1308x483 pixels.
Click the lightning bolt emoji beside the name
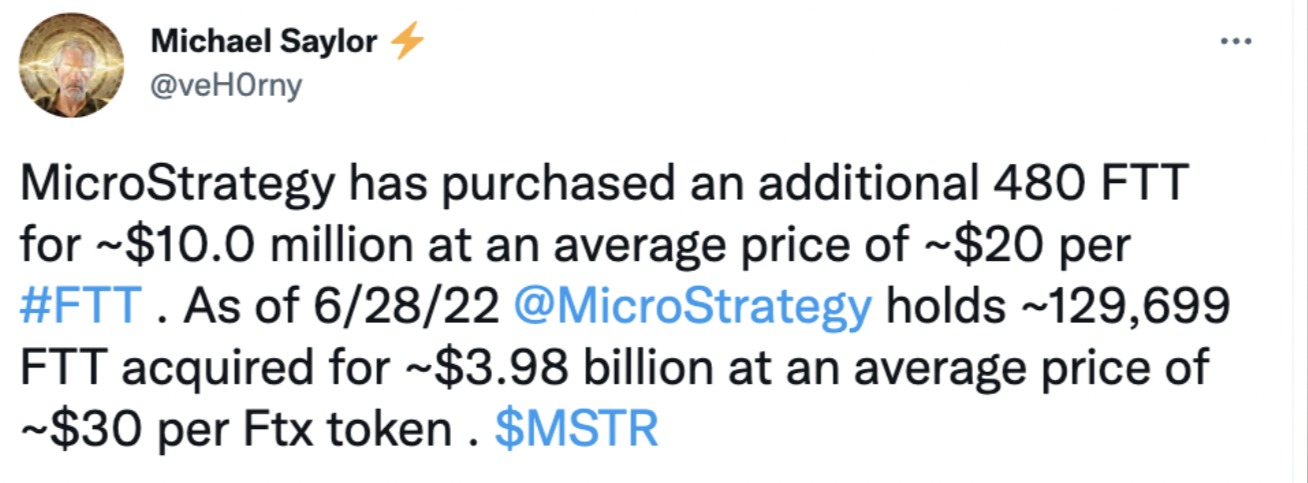[x=406, y=41]
